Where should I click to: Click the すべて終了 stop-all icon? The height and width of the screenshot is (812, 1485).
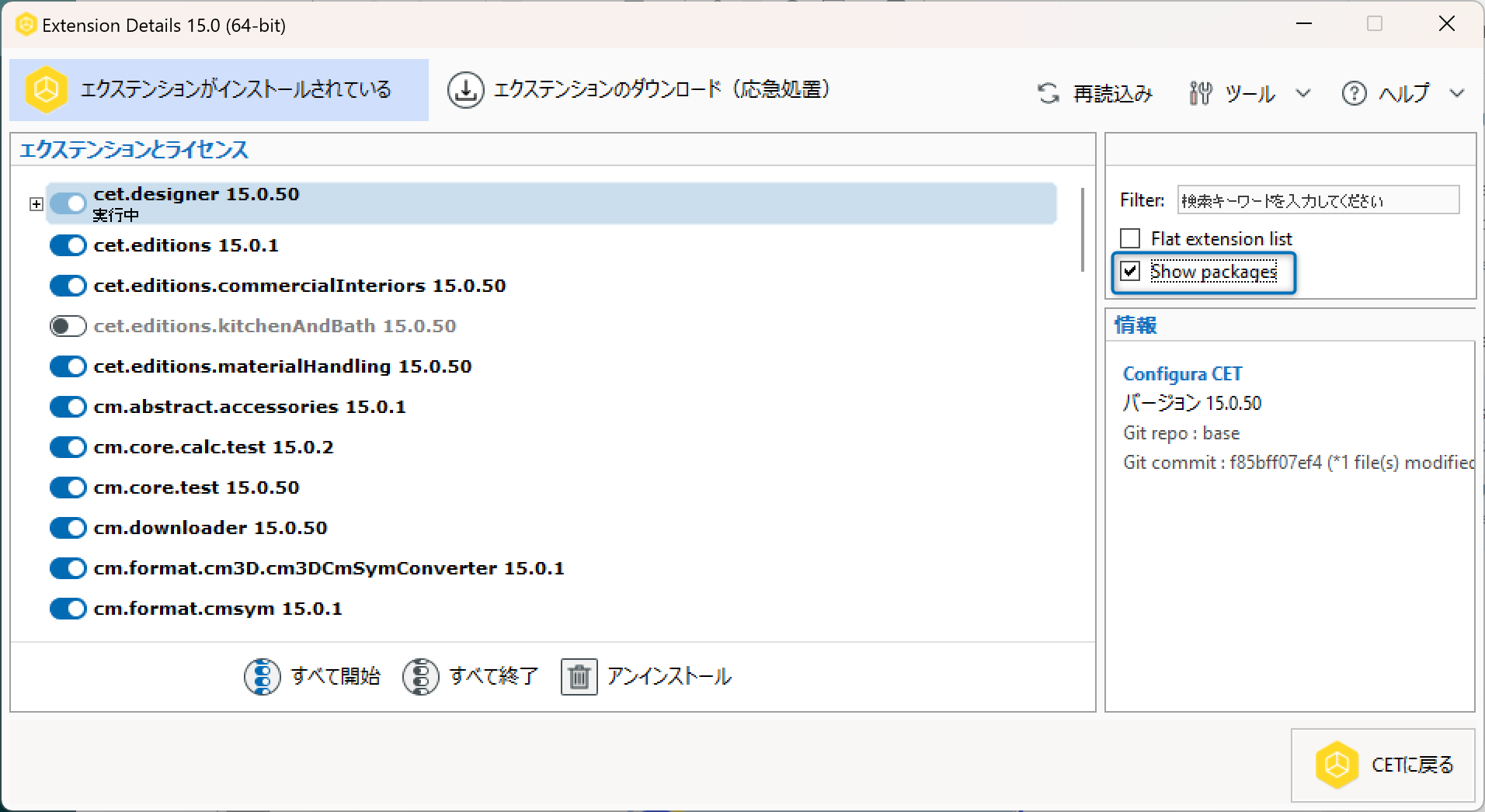[421, 676]
